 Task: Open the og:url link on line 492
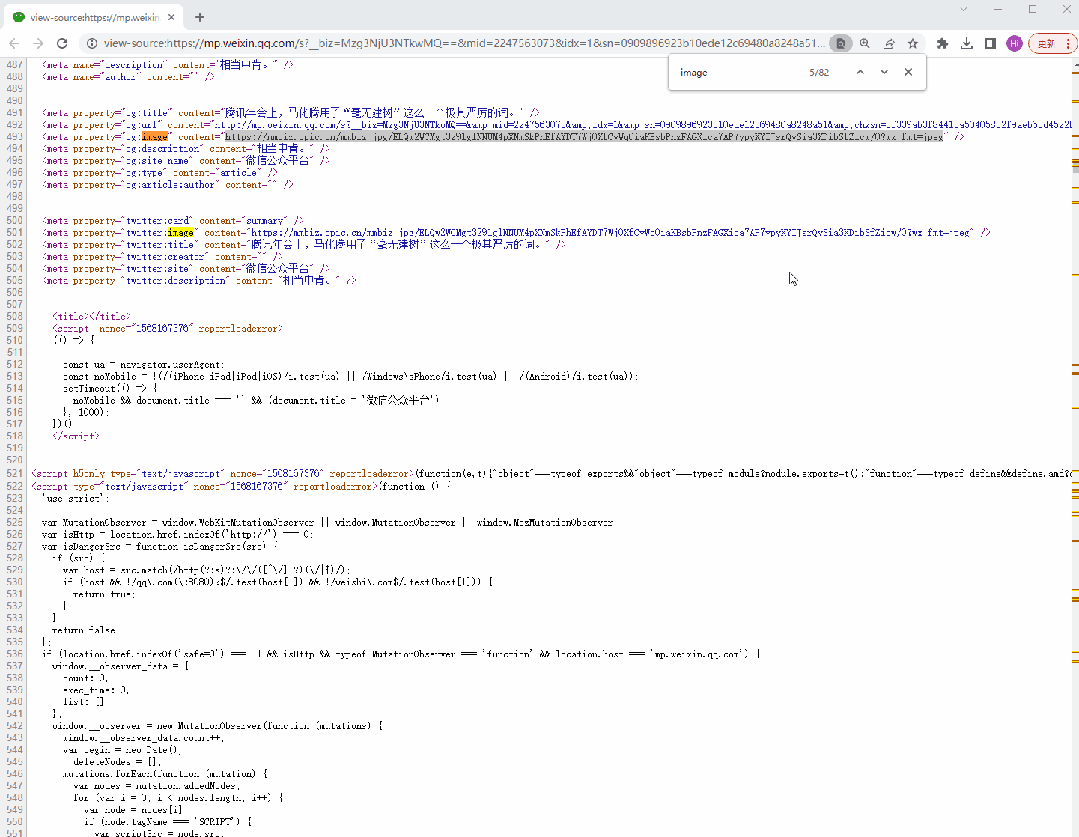coord(643,125)
